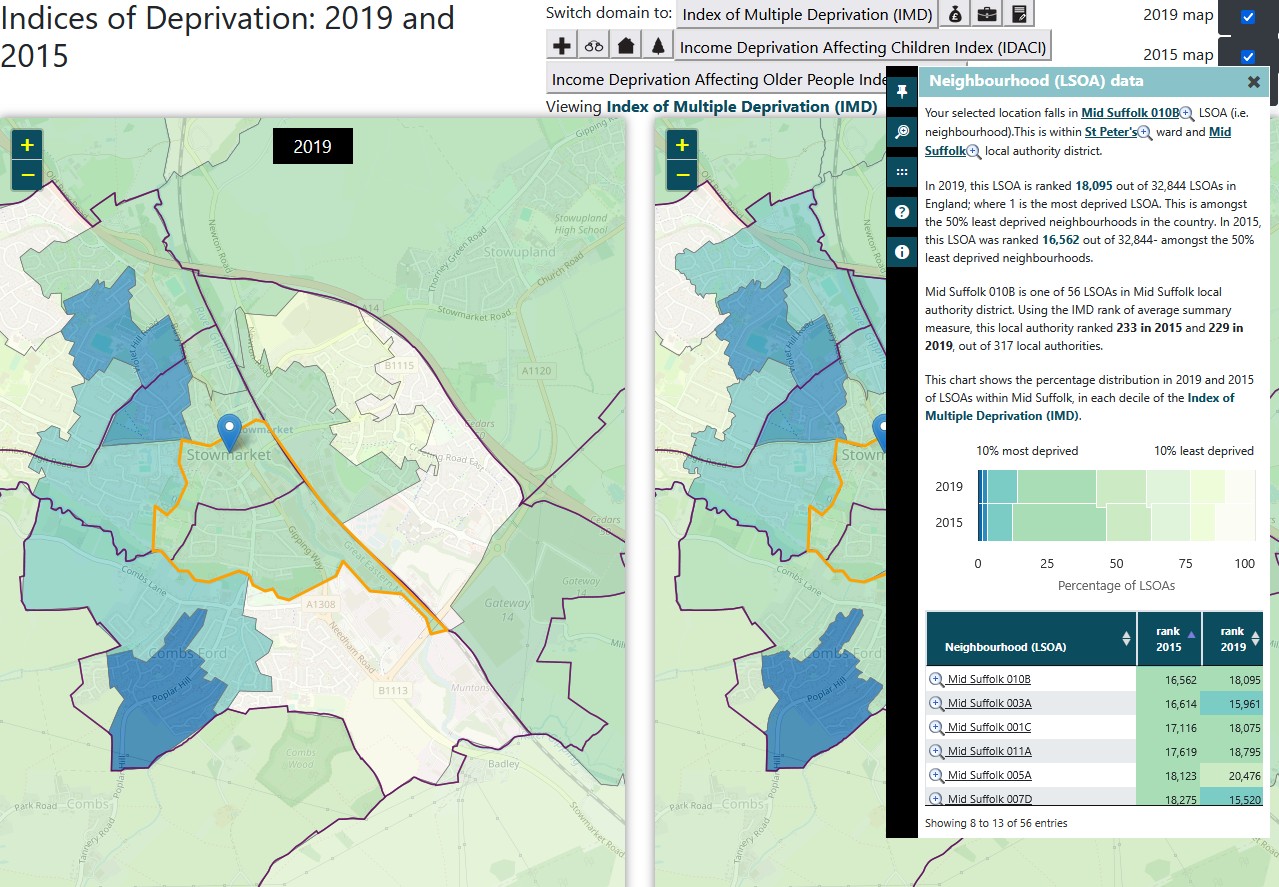
Task: Click the 16,614 rank 2015 cell
Action: point(1169,704)
